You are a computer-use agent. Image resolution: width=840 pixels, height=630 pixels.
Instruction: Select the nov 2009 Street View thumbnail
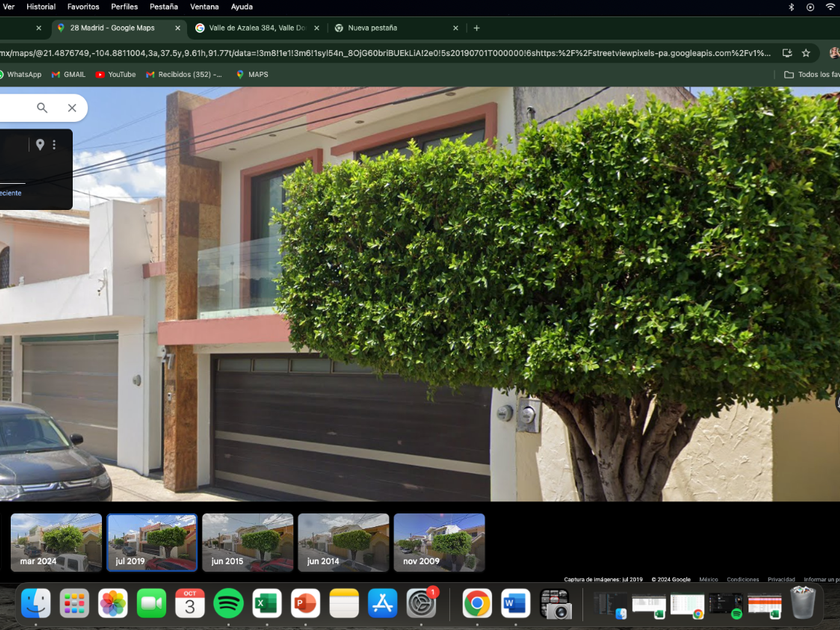(439, 542)
